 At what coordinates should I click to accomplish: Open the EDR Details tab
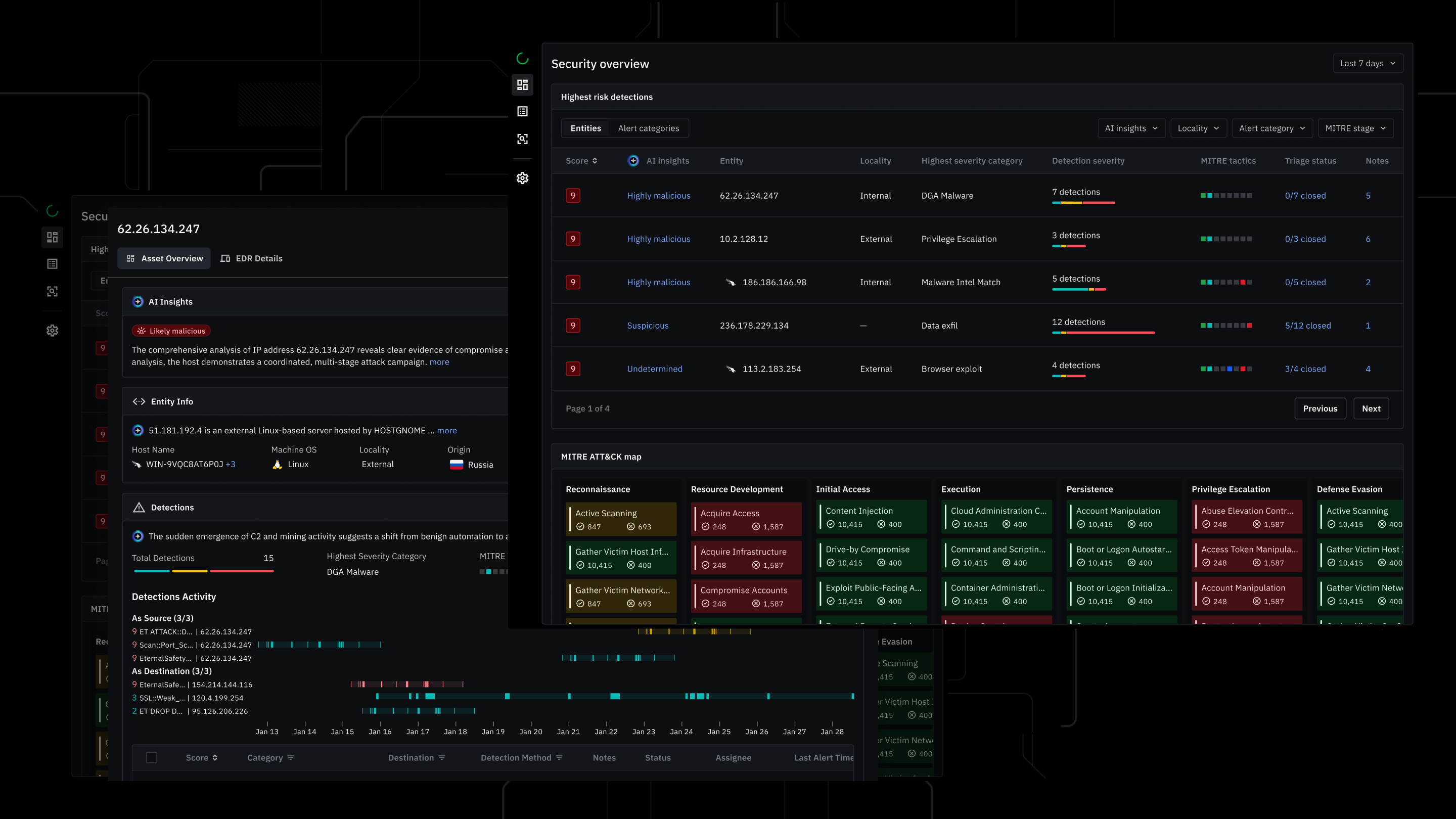252,258
